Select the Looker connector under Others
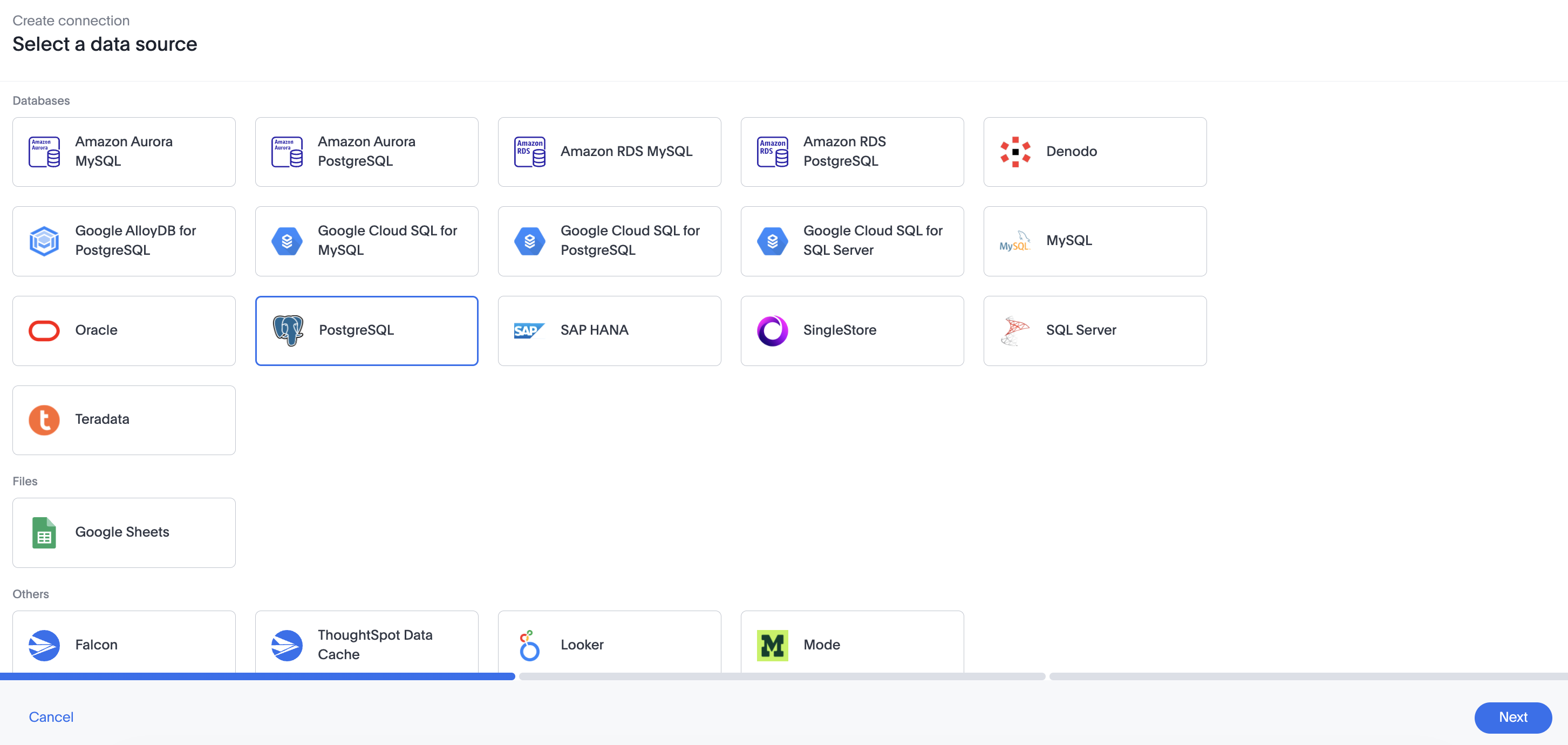Viewport: 1568px width, 745px height. [x=609, y=645]
